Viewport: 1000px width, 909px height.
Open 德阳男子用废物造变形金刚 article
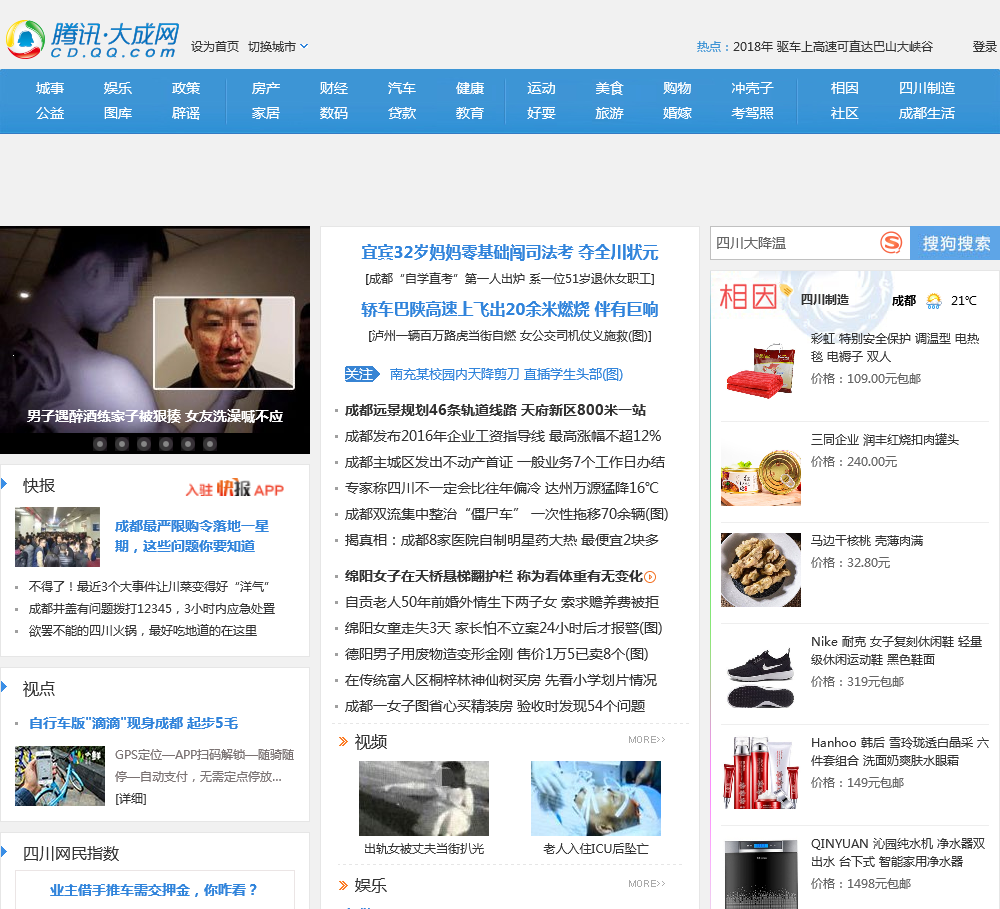point(496,654)
